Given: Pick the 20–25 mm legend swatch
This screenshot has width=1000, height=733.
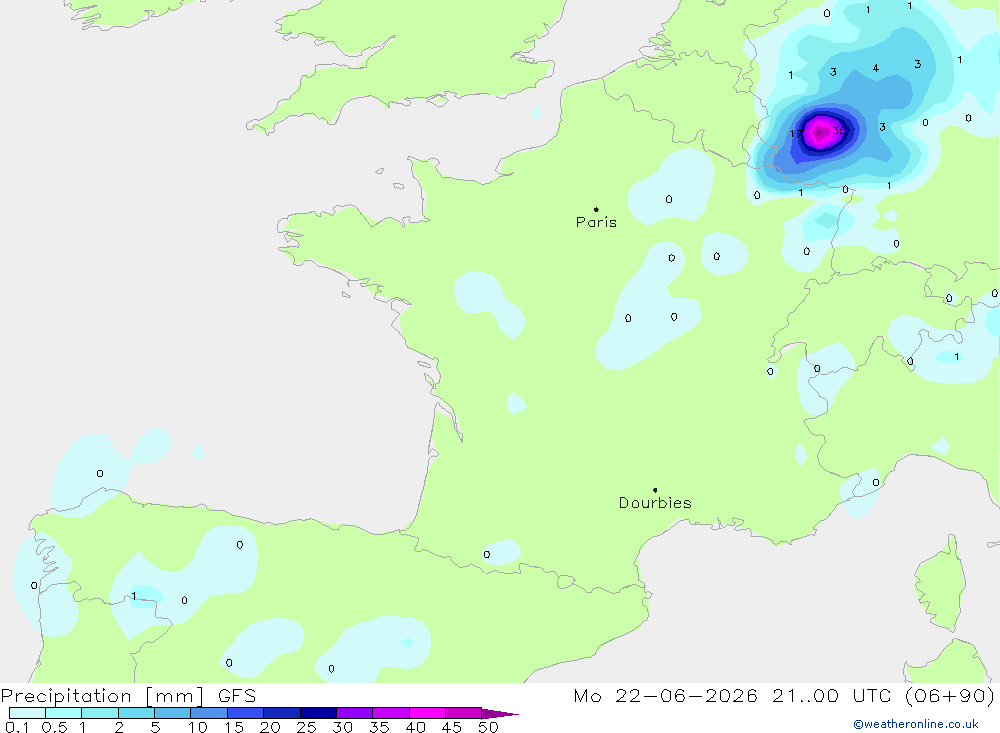Looking at the screenshot, I should [282, 713].
